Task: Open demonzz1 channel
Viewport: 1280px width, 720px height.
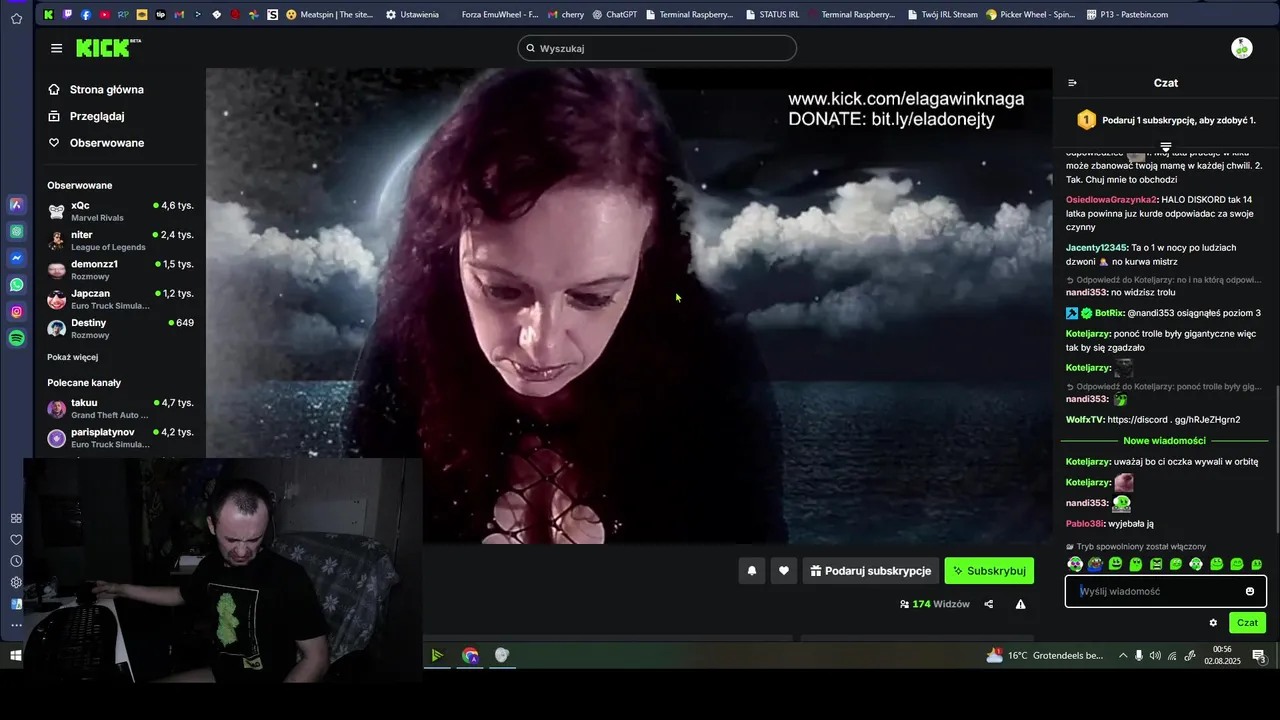Action: point(120,270)
